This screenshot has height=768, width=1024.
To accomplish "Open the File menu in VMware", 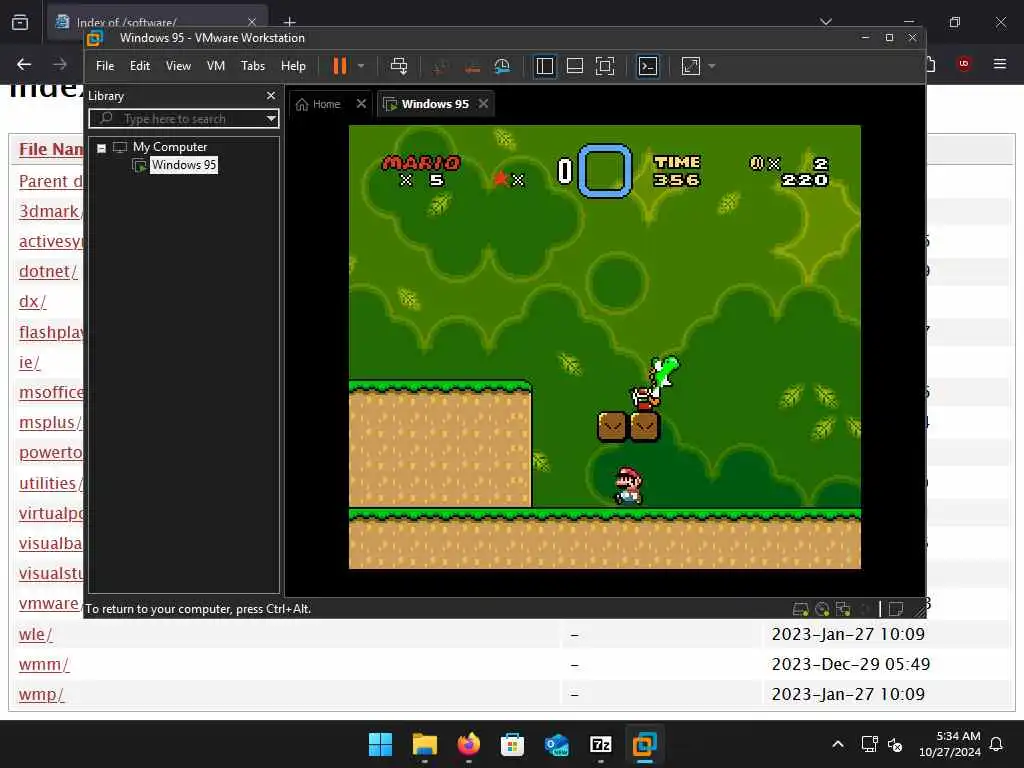I will pyautogui.click(x=104, y=66).
